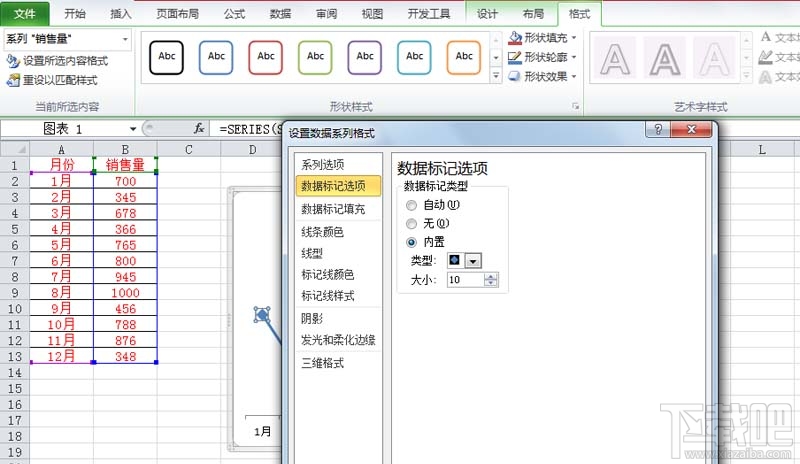
Task: Click the fx insert function icon
Action: (199, 129)
